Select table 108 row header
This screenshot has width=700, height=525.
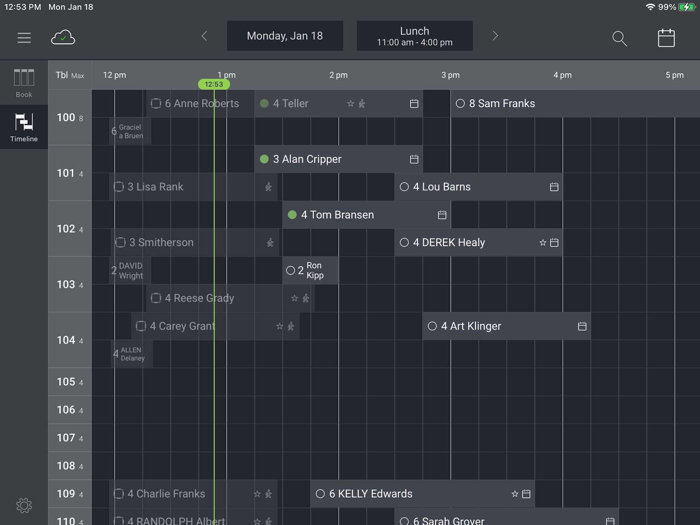click(x=70, y=466)
